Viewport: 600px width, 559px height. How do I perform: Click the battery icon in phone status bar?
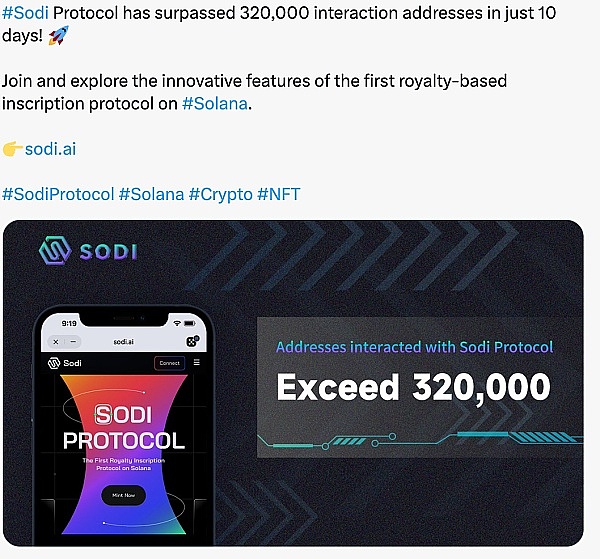pyautogui.click(x=190, y=323)
